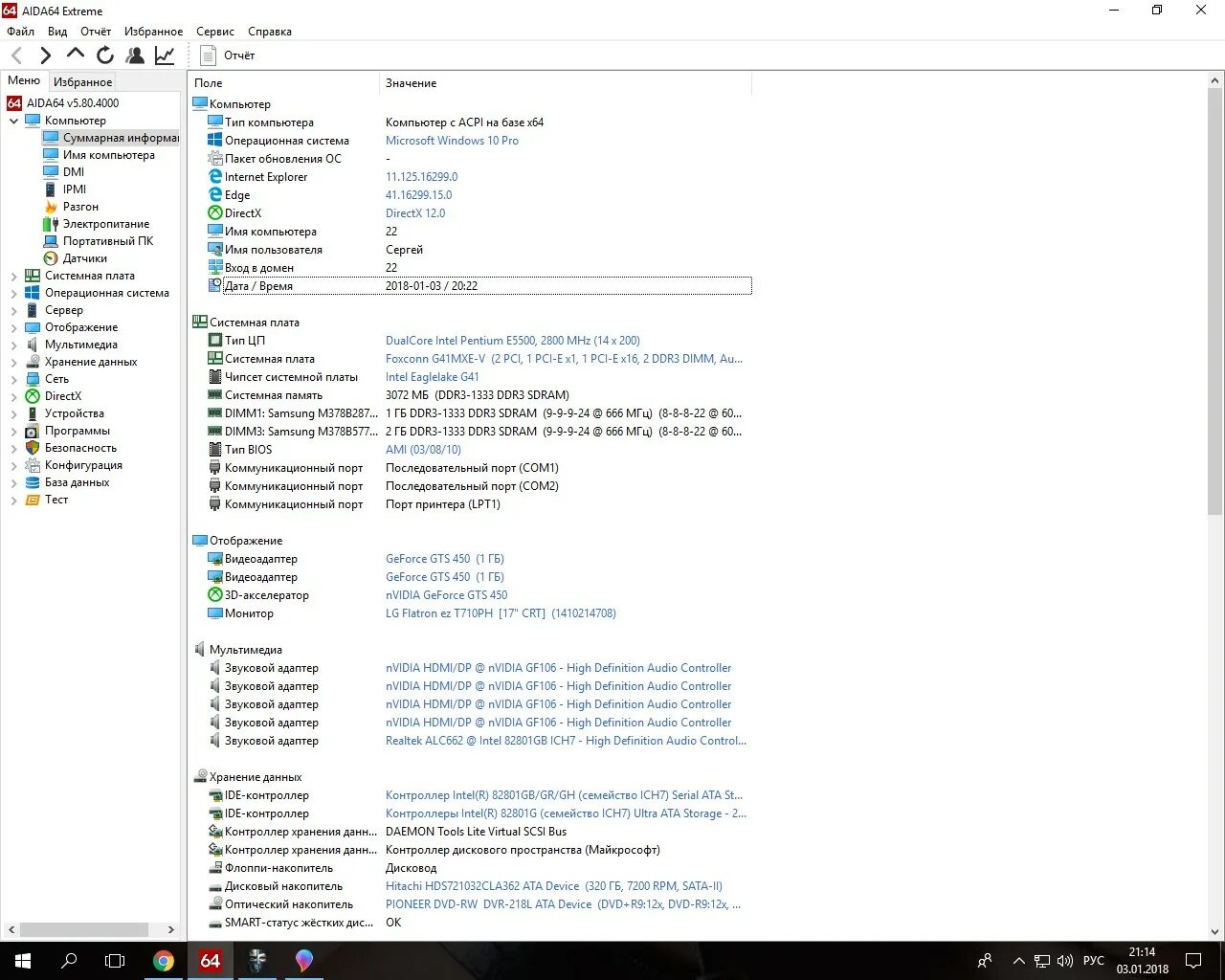Select the Программы tree item
The image size is (1225, 980).
pos(67,431)
